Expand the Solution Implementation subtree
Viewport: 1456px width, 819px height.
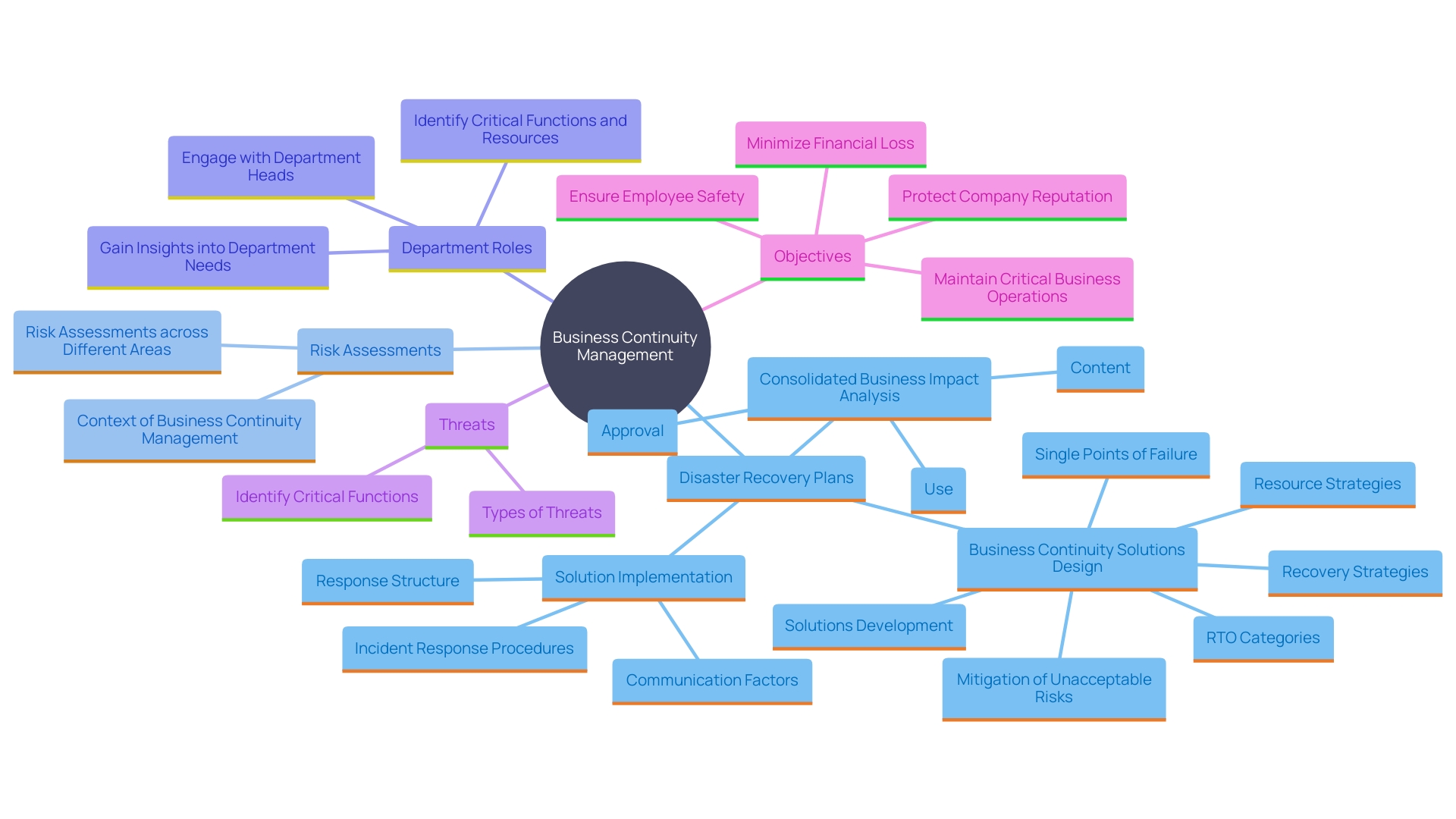click(x=620, y=578)
